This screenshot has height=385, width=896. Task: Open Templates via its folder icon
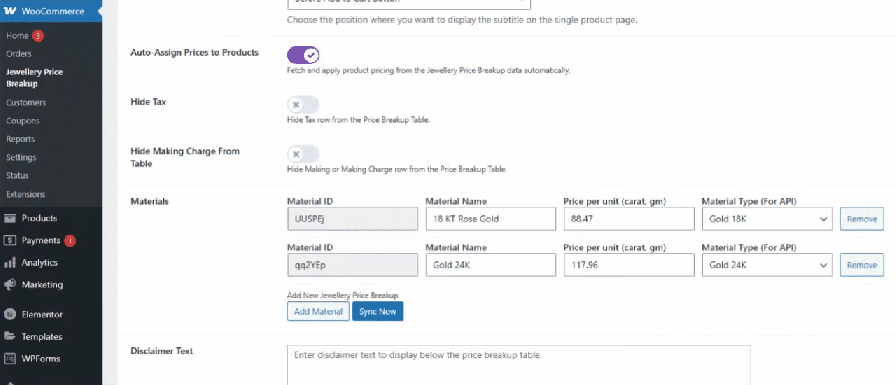(x=10, y=336)
